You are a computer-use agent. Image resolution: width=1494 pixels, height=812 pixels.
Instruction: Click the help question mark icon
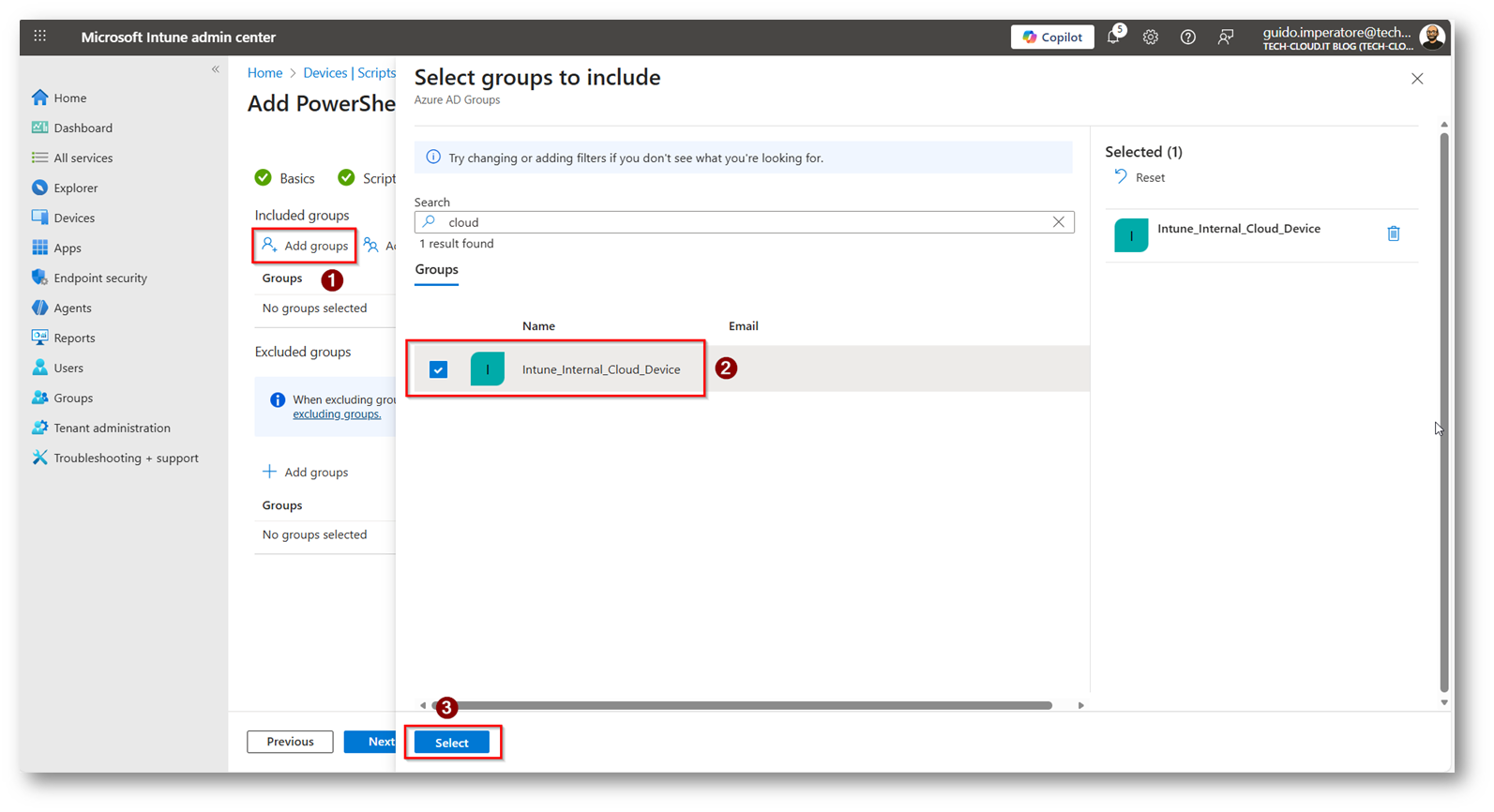pyautogui.click(x=1187, y=38)
